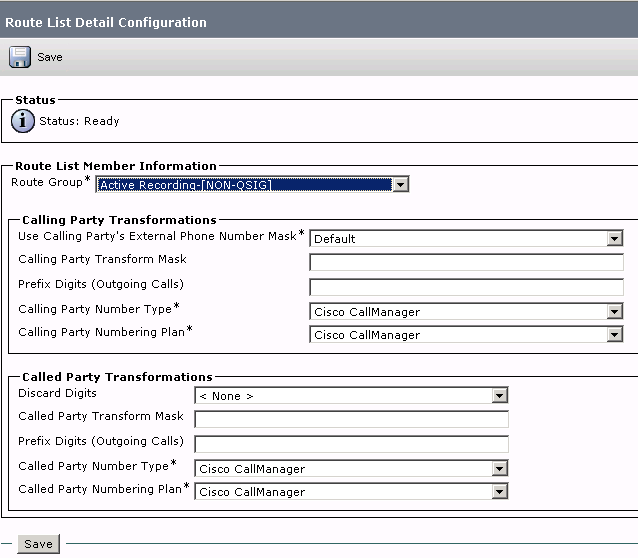The width and height of the screenshot is (638, 558).
Task: Click the floppy disk Save icon
Action: 20,57
